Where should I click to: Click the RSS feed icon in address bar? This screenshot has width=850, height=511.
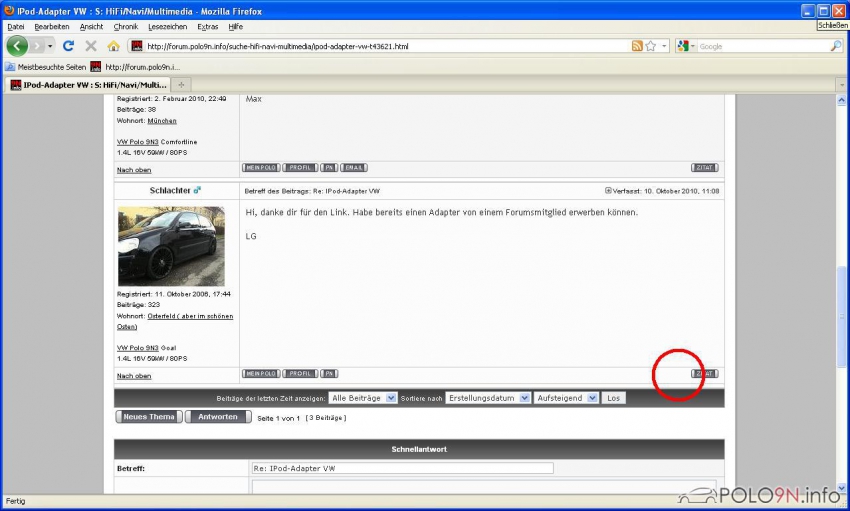(637, 46)
